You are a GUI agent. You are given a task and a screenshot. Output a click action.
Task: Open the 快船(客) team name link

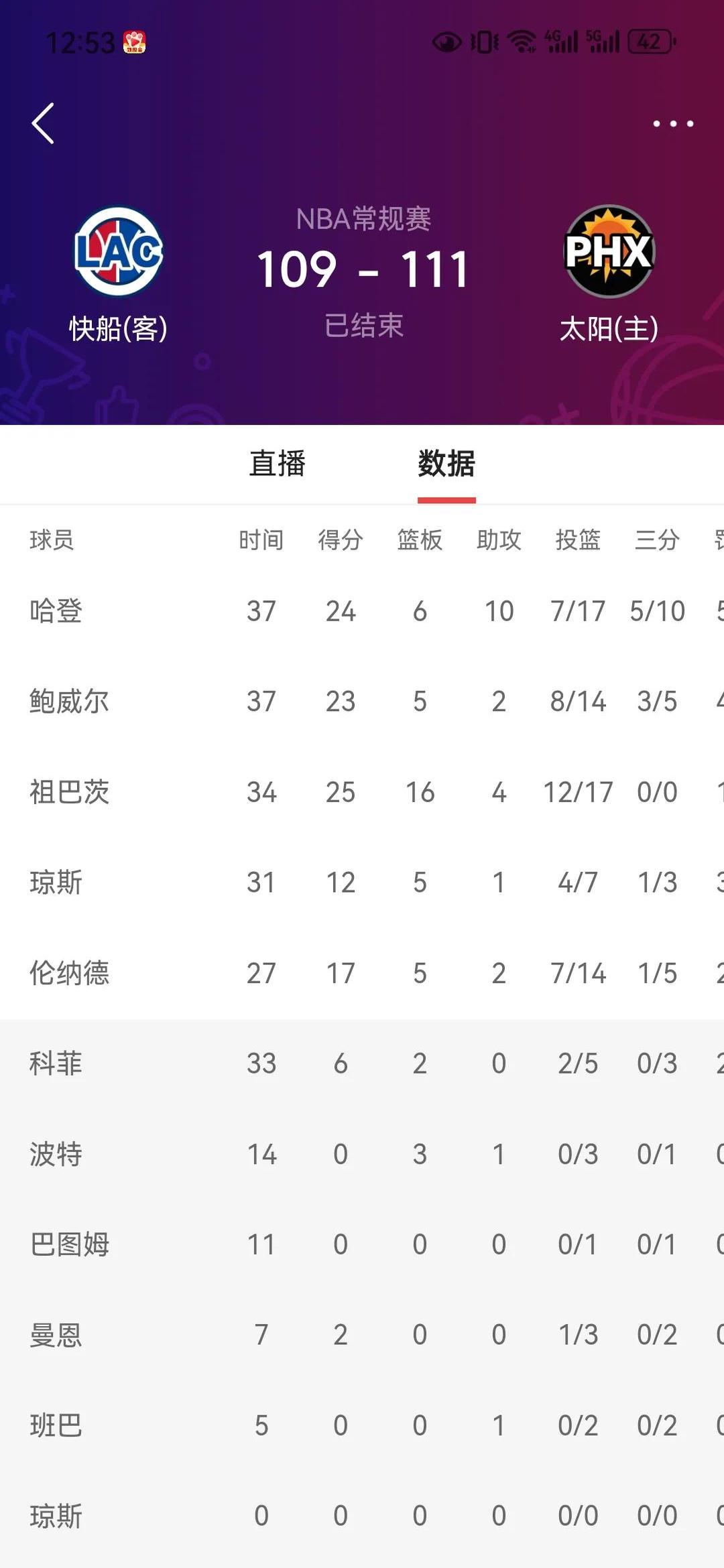119,329
